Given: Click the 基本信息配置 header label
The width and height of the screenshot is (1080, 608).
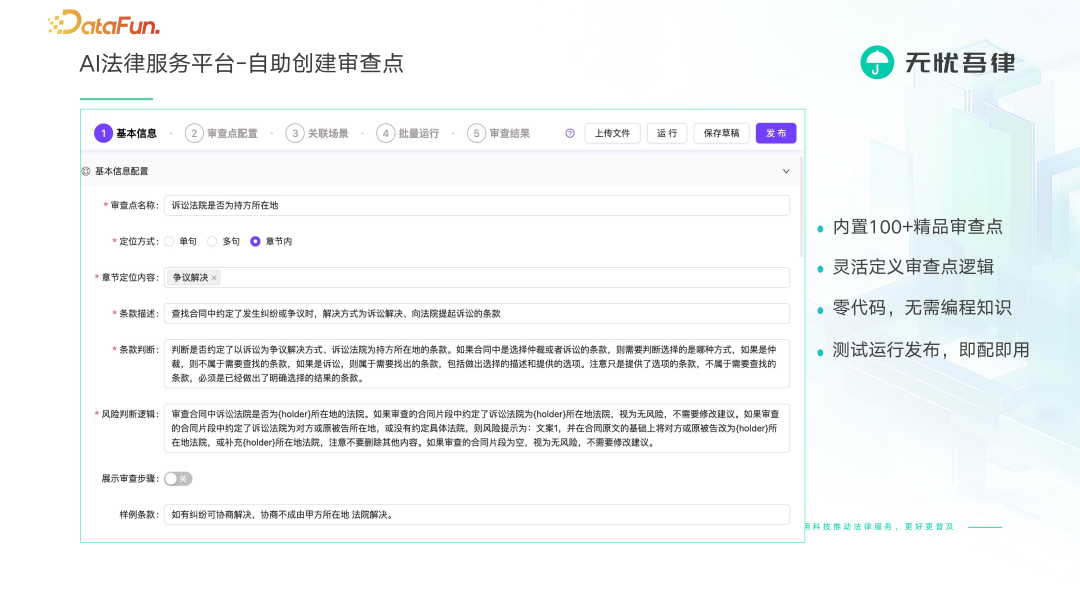Looking at the screenshot, I should point(121,171).
